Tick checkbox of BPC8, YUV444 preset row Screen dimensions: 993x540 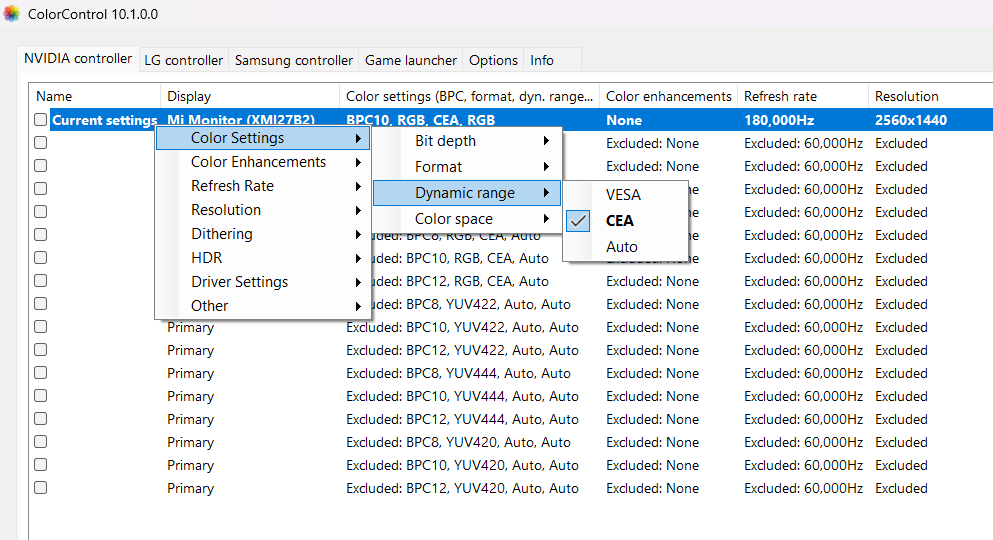[41, 372]
